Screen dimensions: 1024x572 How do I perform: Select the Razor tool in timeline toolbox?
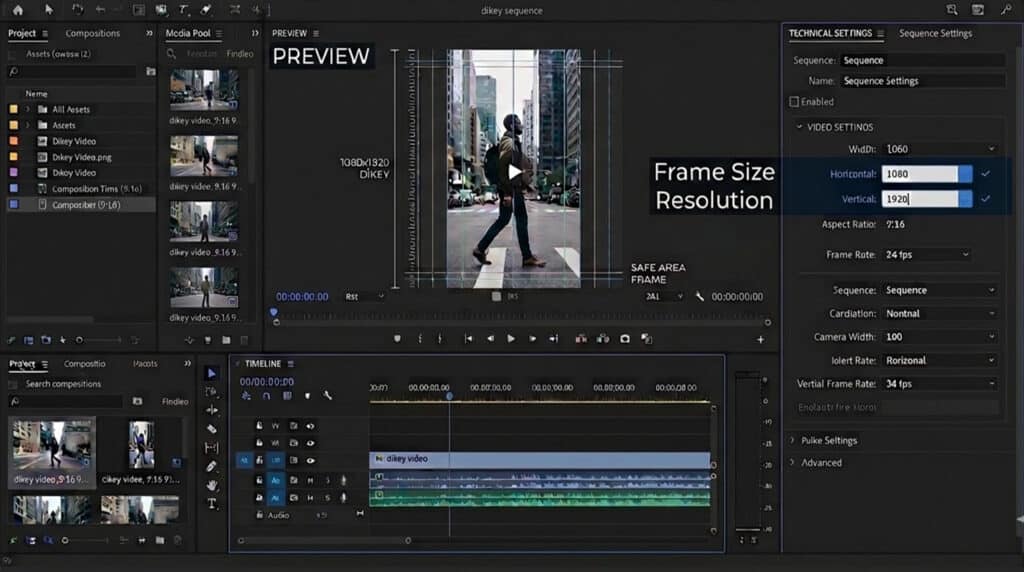[x=212, y=429]
